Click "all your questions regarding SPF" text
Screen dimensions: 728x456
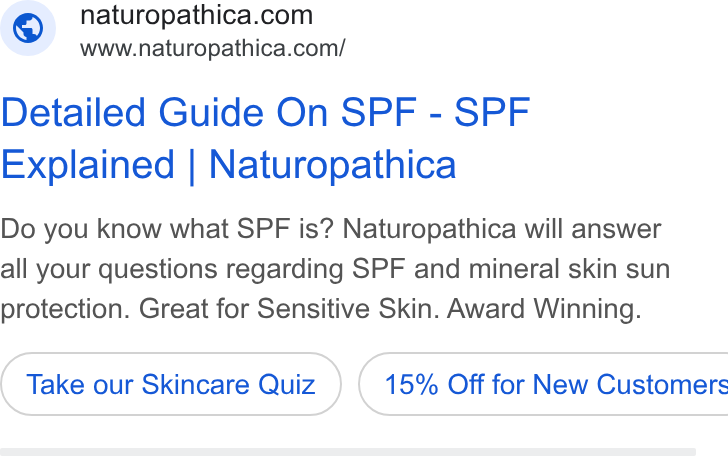point(203,269)
